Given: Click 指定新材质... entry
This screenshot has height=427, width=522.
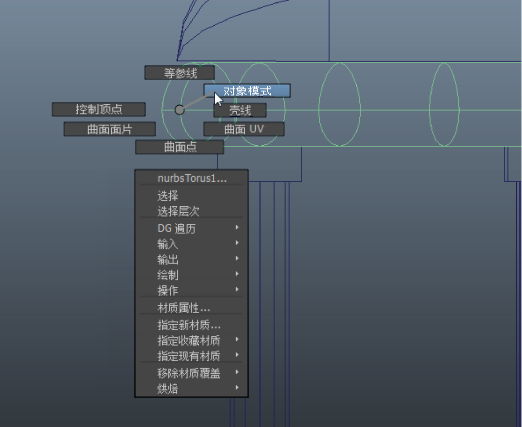Looking at the screenshot, I should tap(191, 325).
